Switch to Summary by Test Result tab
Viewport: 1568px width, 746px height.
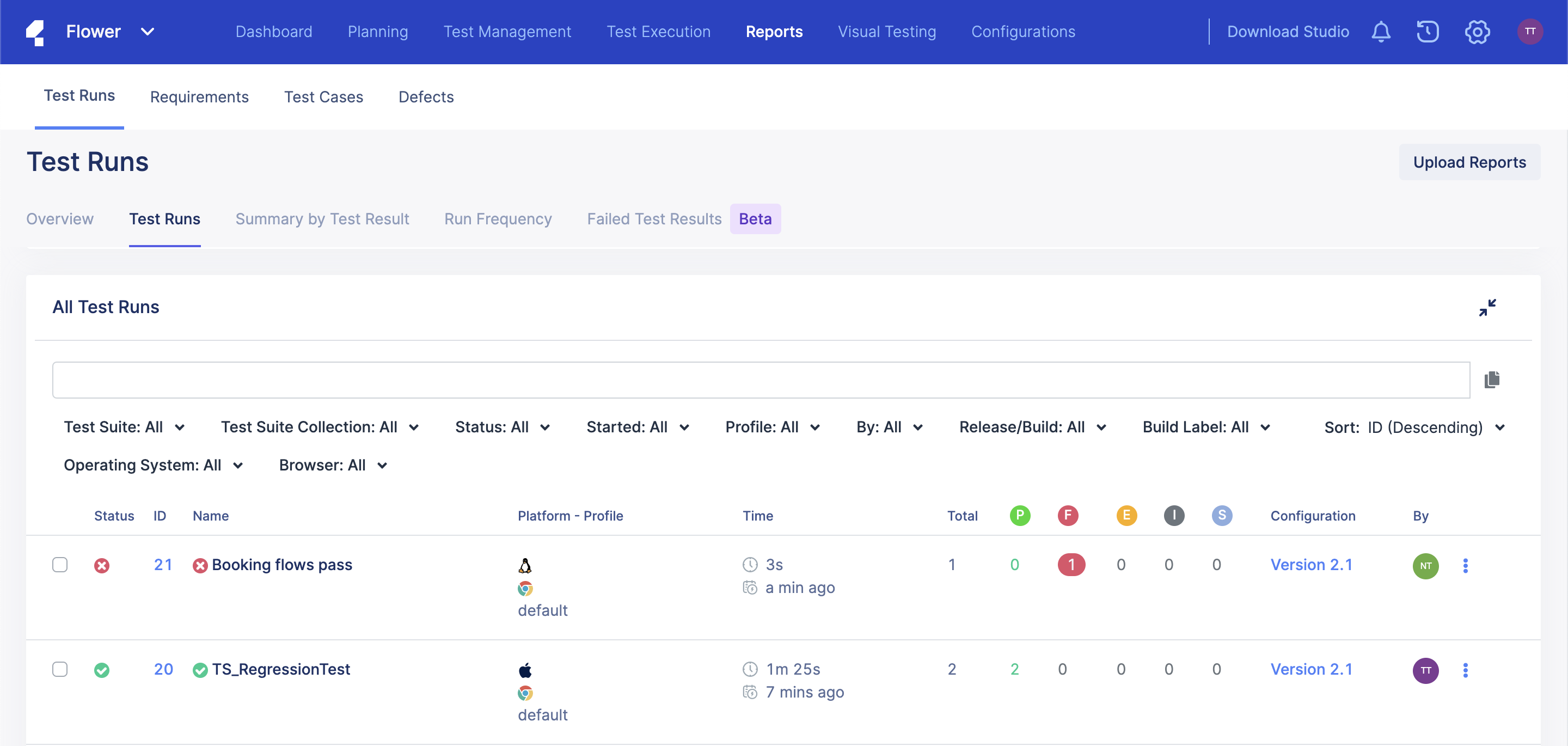click(x=322, y=218)
